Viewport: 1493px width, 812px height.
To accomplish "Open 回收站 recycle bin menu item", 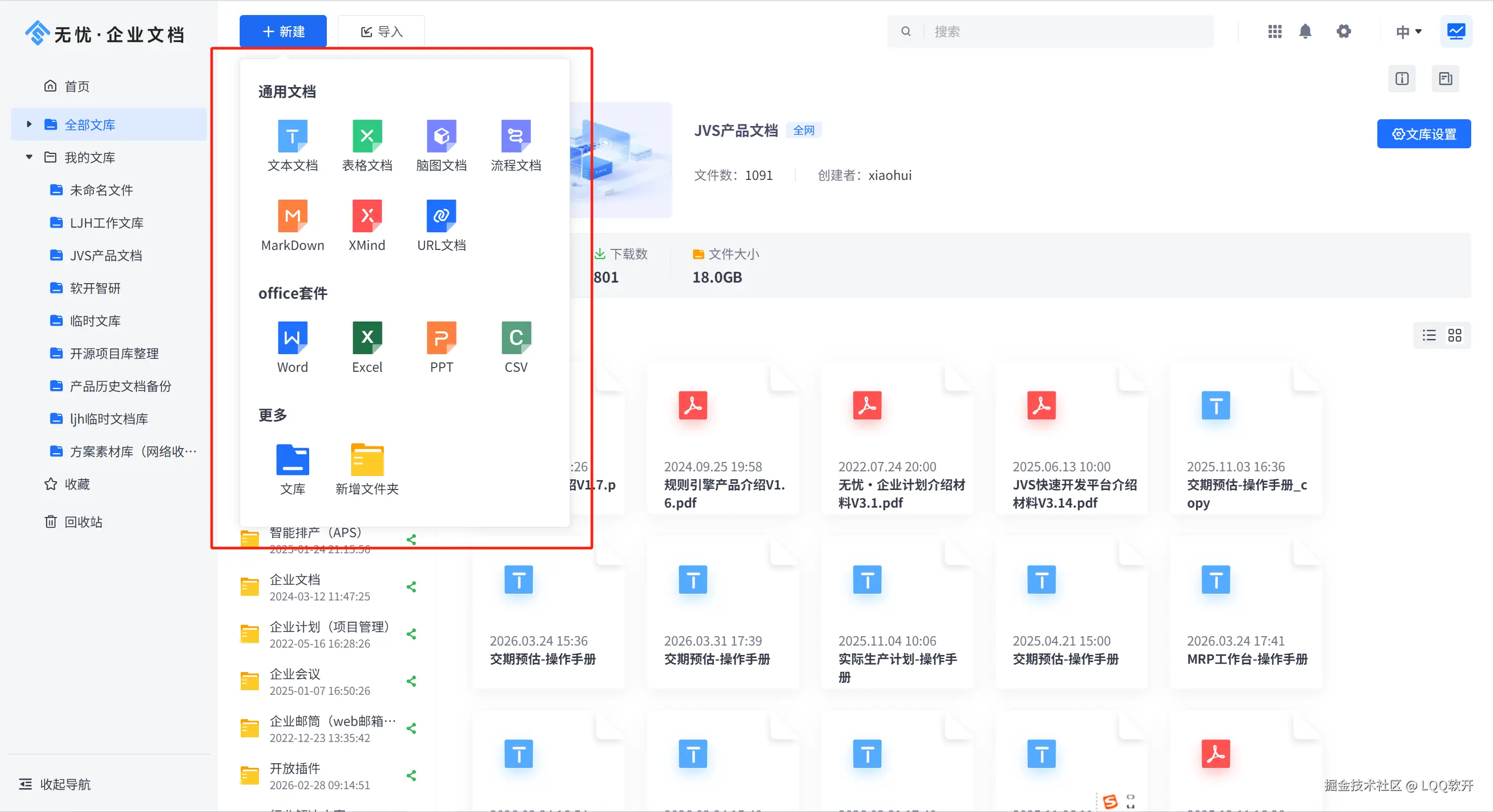I will (83, 522).
